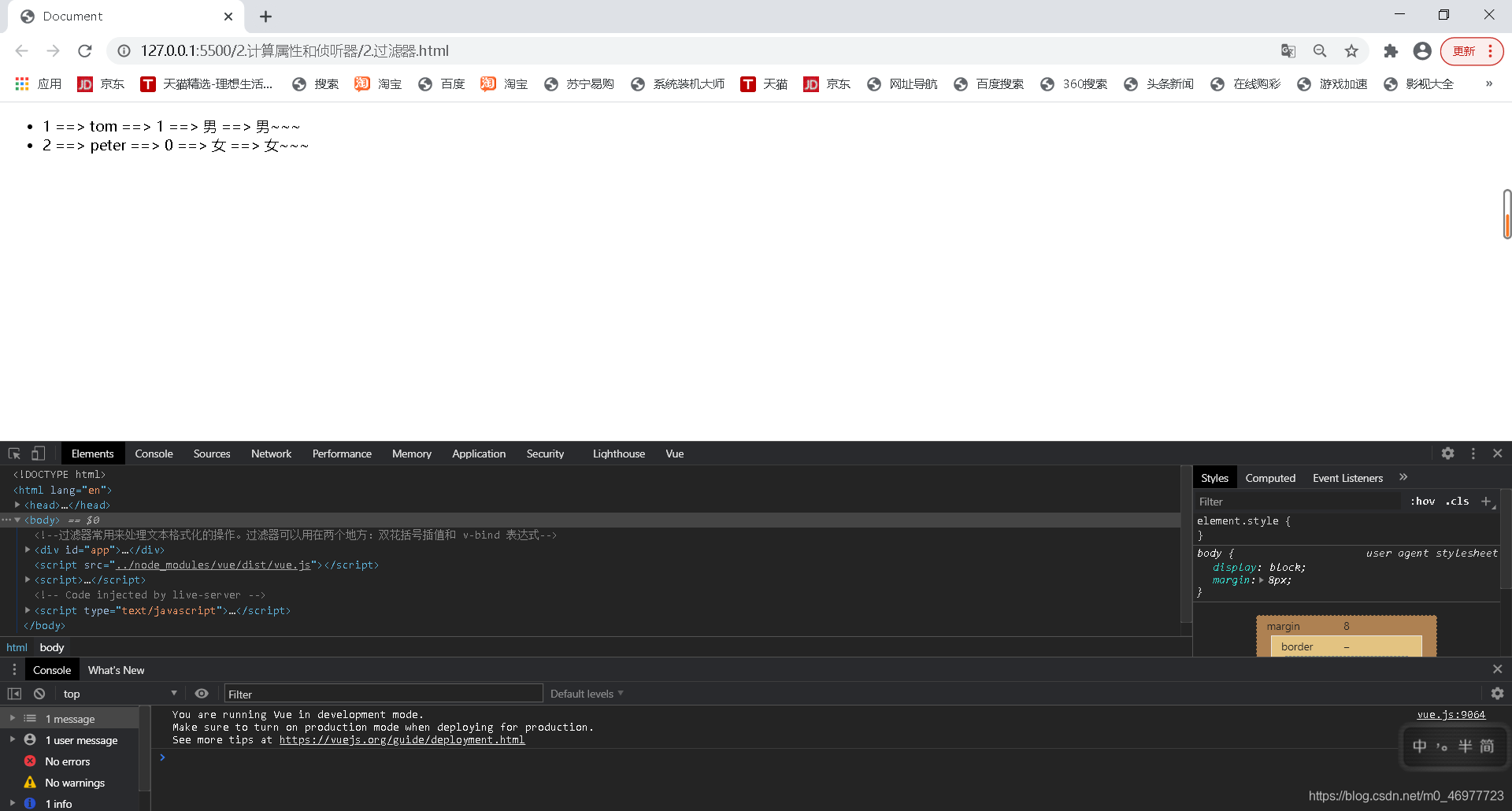Close the Document tab
The image size is (1512, 811).
228,17
